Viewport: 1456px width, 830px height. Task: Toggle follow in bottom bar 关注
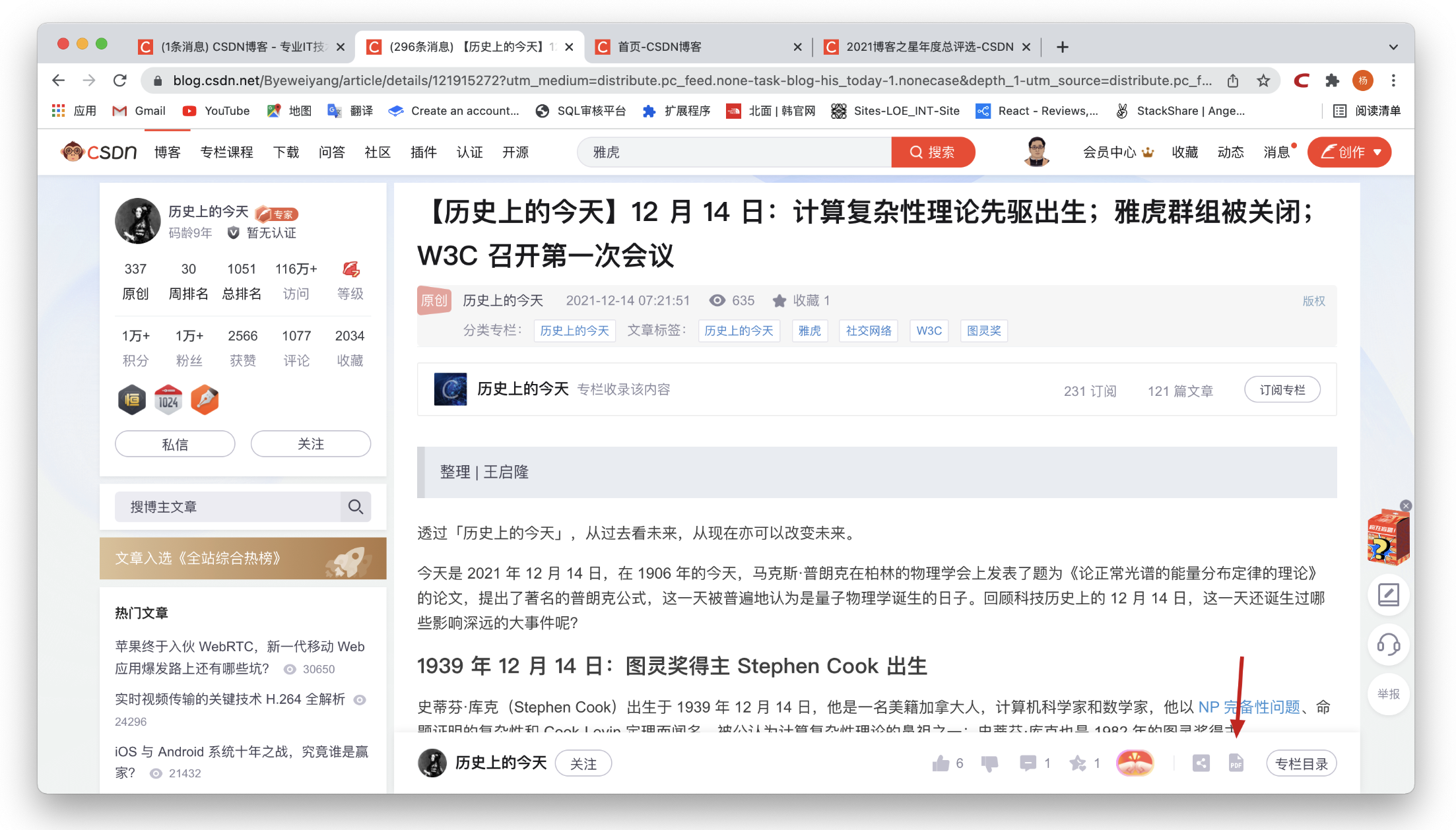coord(583,763)
